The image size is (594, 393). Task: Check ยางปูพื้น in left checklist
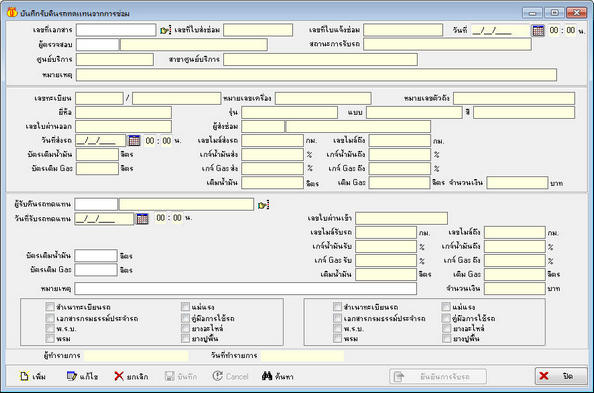185,338
